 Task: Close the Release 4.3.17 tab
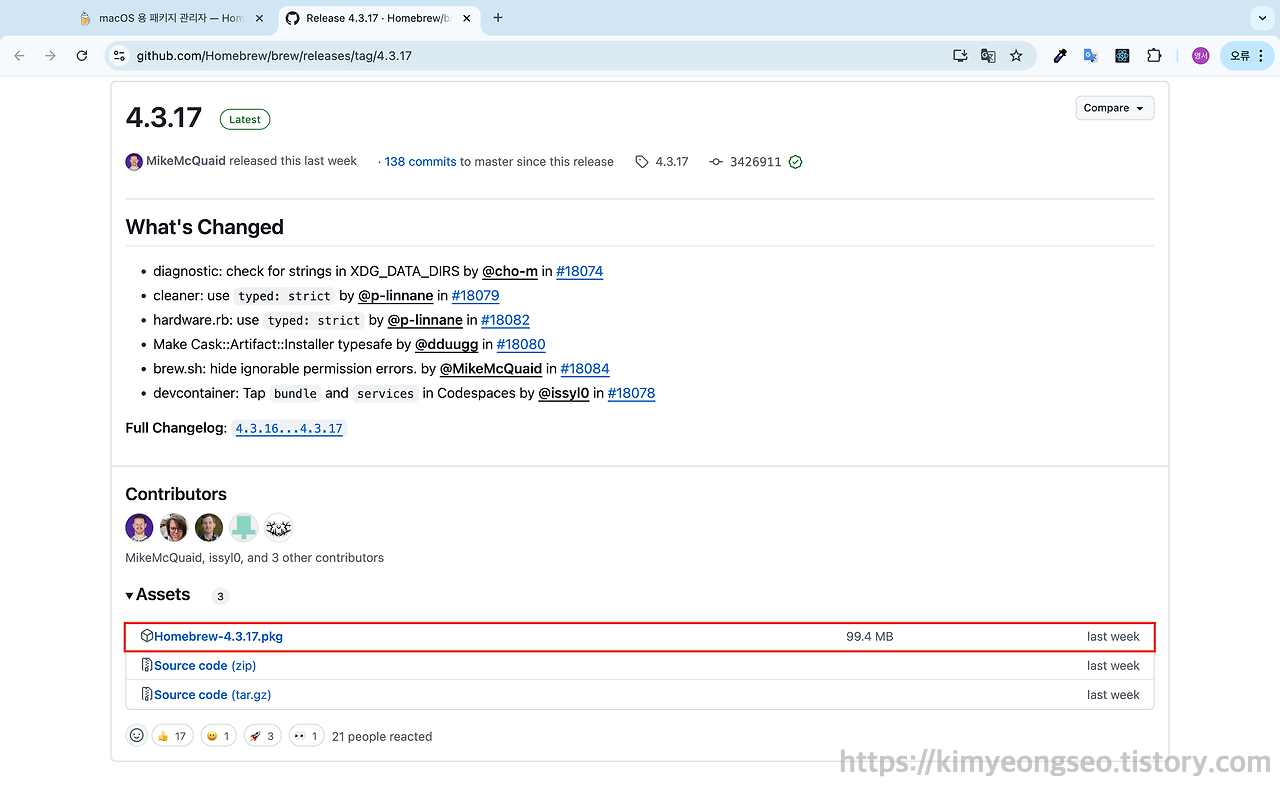coord(467,18)
